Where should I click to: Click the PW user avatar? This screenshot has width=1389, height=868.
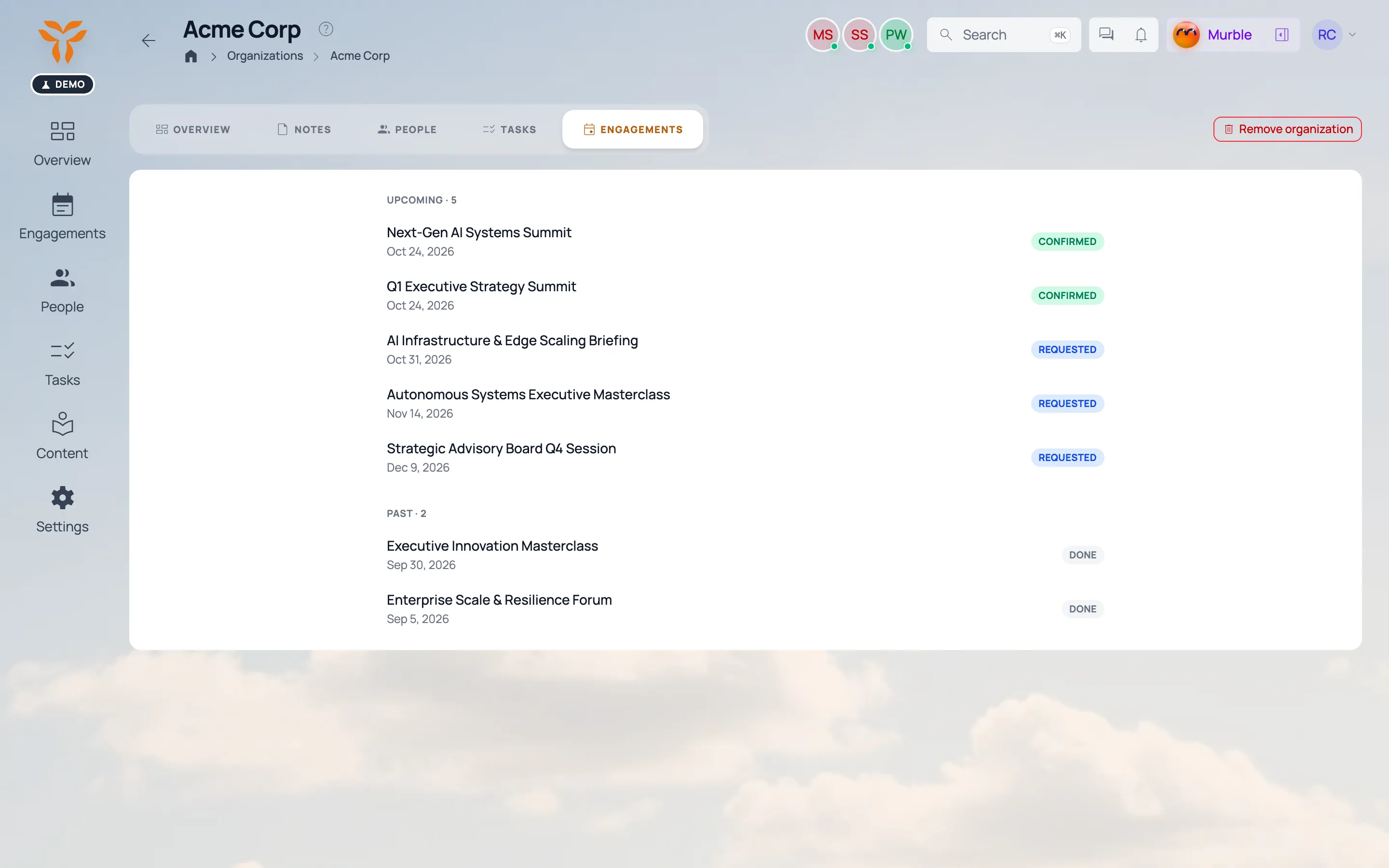click(896, 34)
